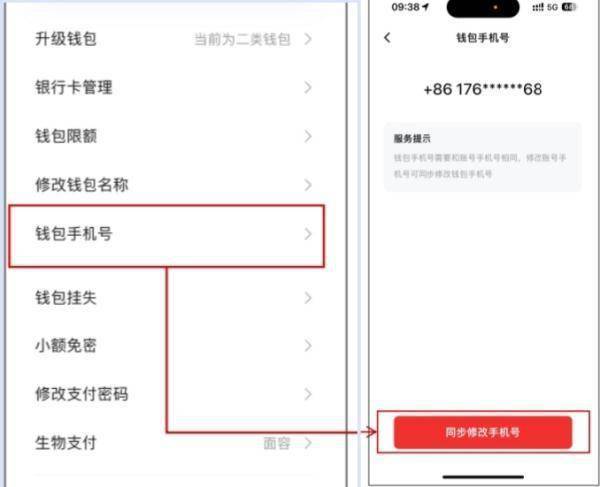Image resolution: width=600 pixels, height=487 pixels.
Task: Open 修改钱包名称 chevron arrow
Action: (308, 185)
